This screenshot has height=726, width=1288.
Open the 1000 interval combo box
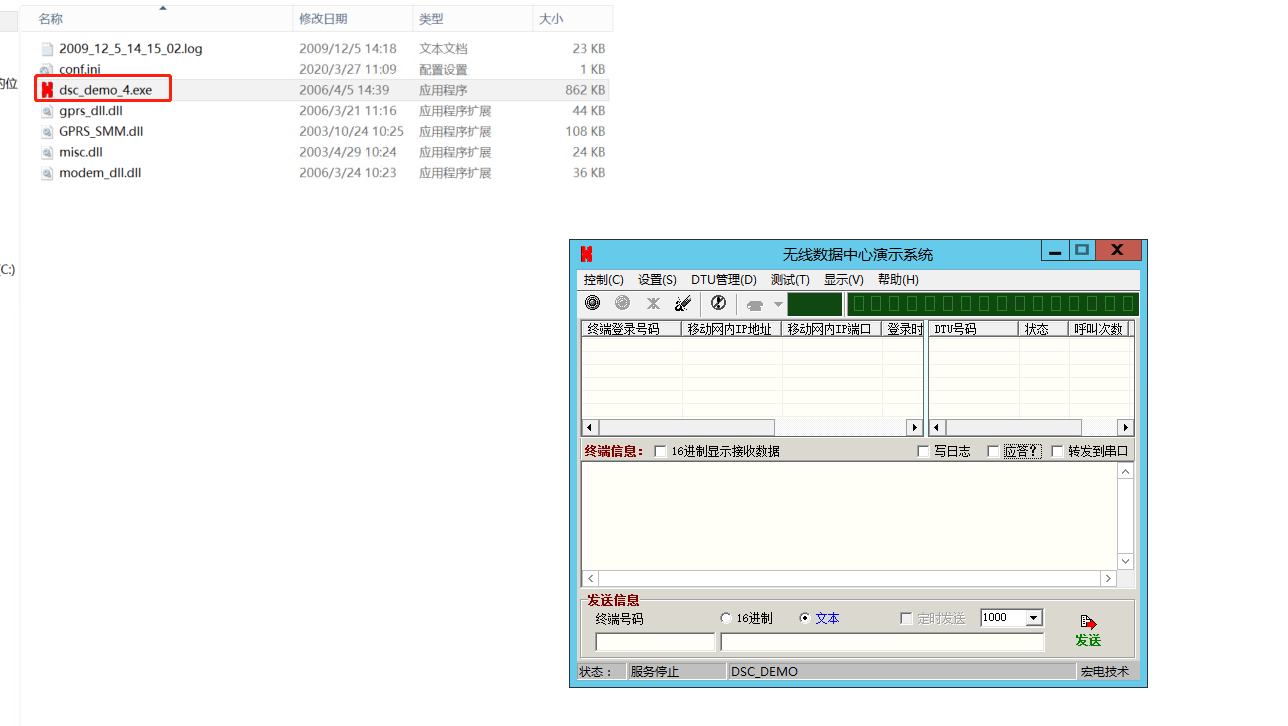(x=1034, y=618)
